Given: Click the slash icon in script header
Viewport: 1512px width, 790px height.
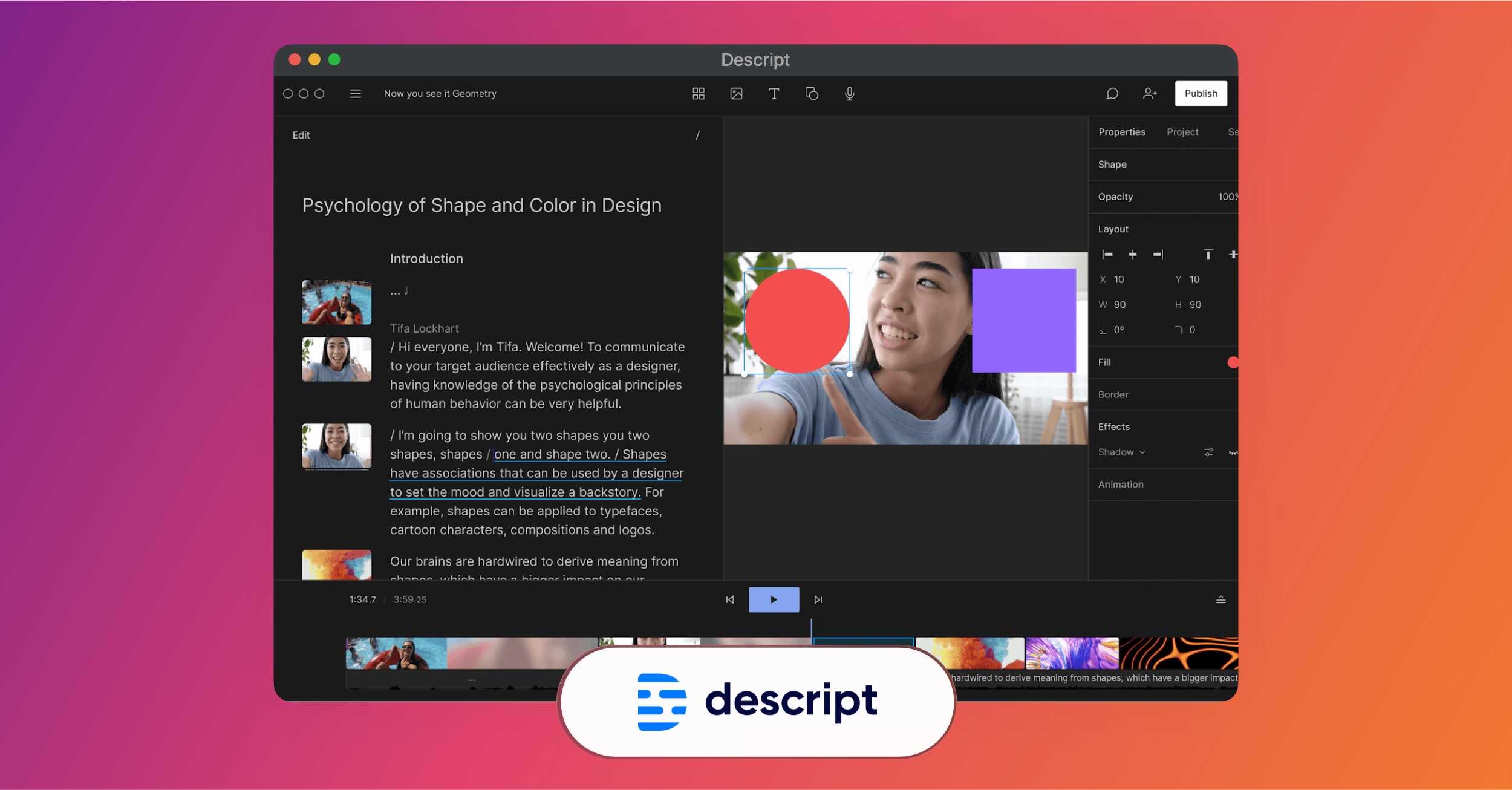Looking at the screenshot, I should (697, 135).
